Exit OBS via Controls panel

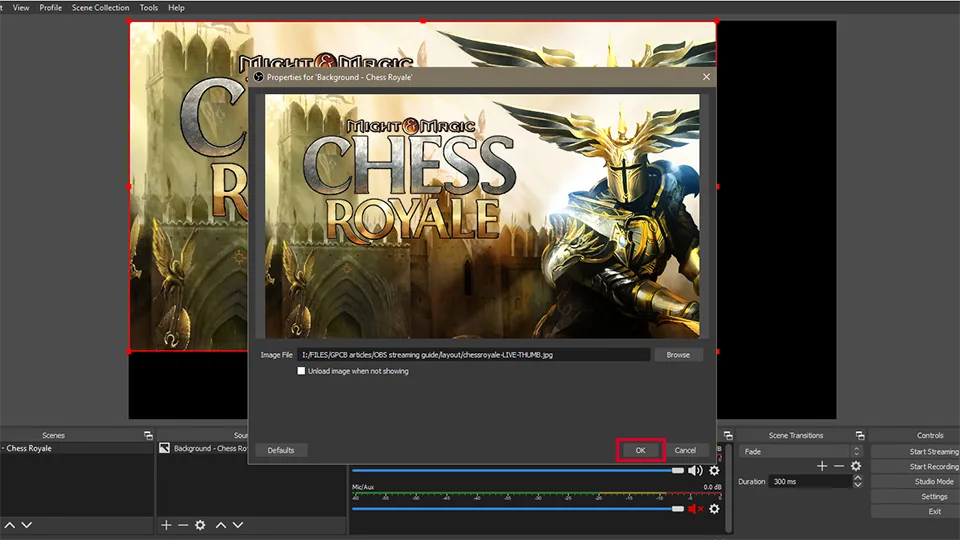916,511
